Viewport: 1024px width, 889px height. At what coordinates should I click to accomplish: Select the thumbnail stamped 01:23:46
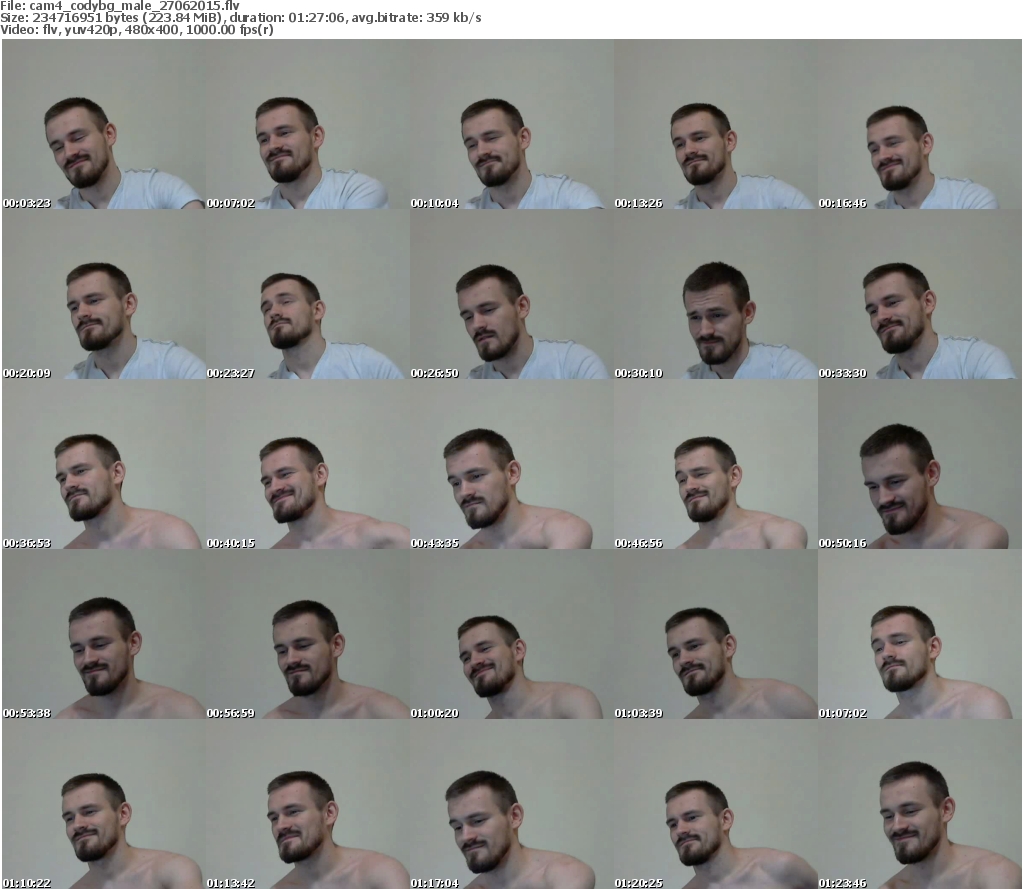[x=920, y=803]
